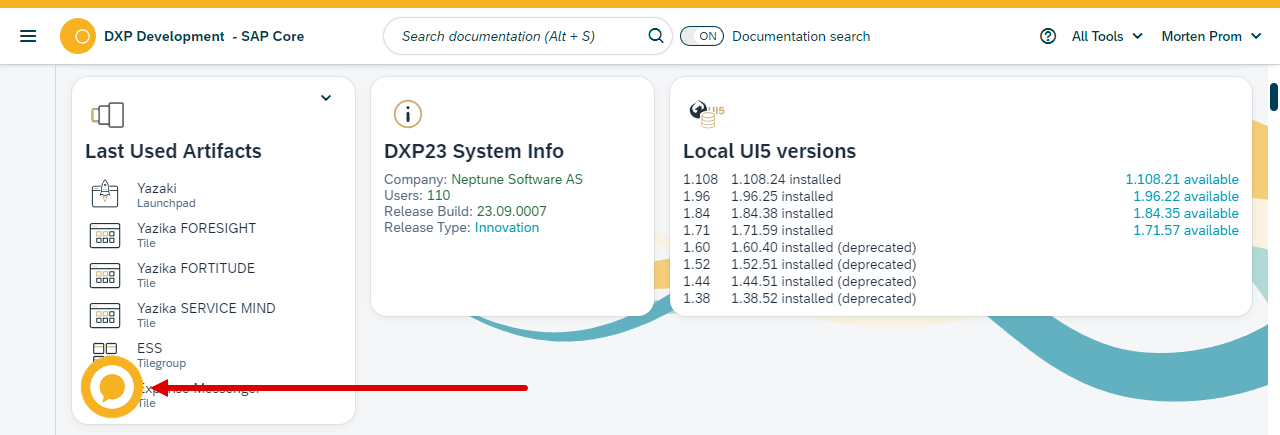This screenshot has width=1280, height=435.
Task: Click the Yazika FORESIGHT tile icon
Action: (105, 235)
